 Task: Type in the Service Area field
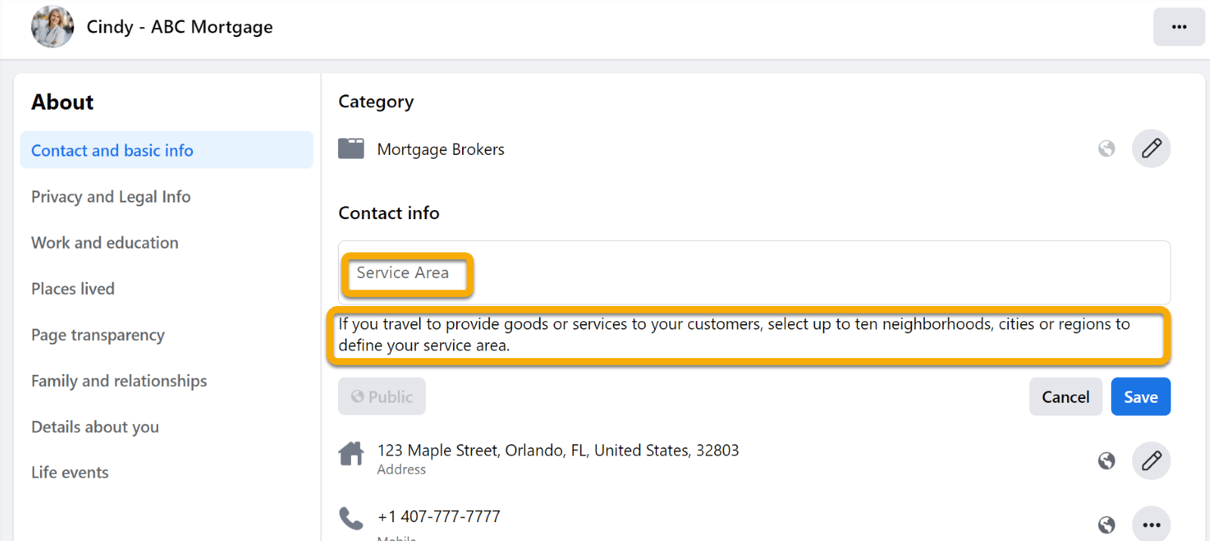pyautogui.click(x=754, y=273)
